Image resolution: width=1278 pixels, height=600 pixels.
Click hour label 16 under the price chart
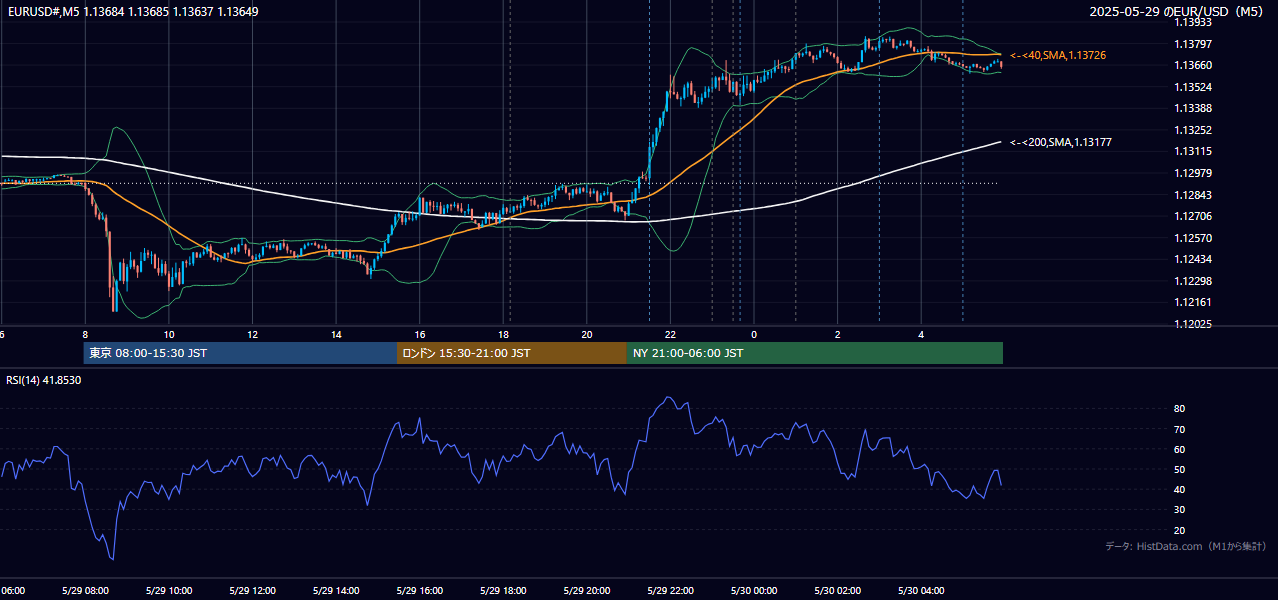tap(420, 335)
